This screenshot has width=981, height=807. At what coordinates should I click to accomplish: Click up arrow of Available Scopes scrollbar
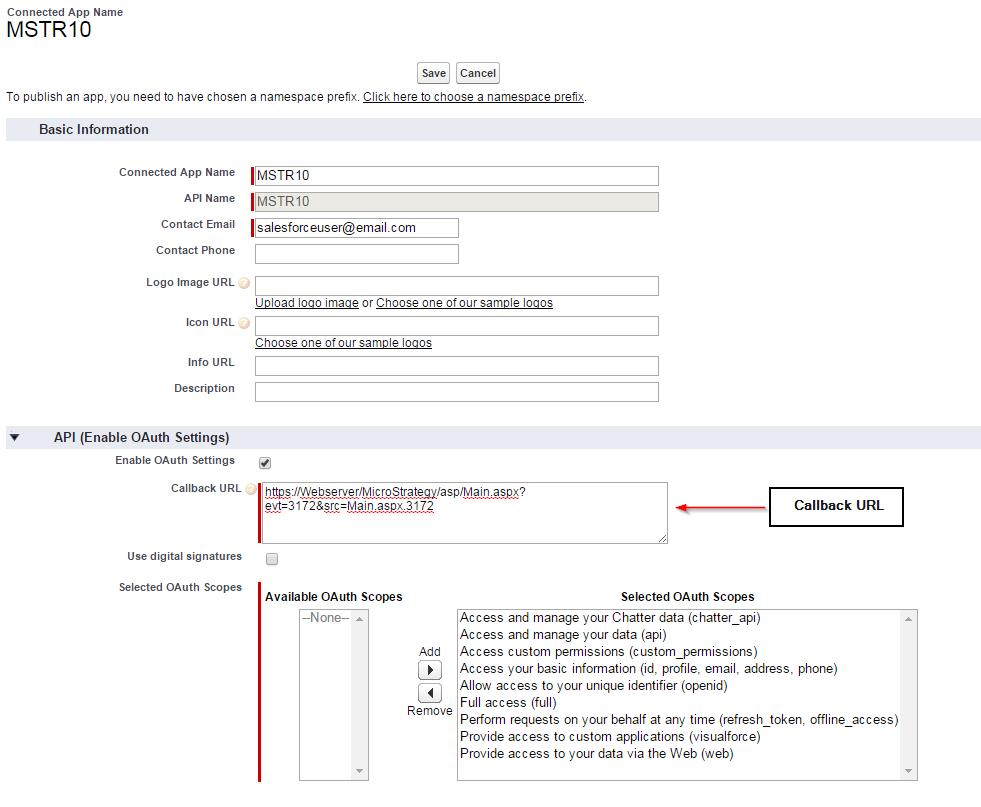tap(360, 619)
